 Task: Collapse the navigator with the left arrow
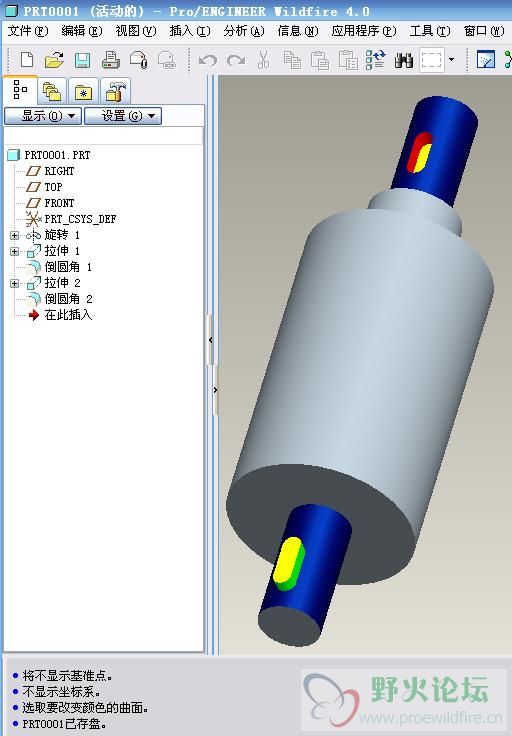click(210, 340)
